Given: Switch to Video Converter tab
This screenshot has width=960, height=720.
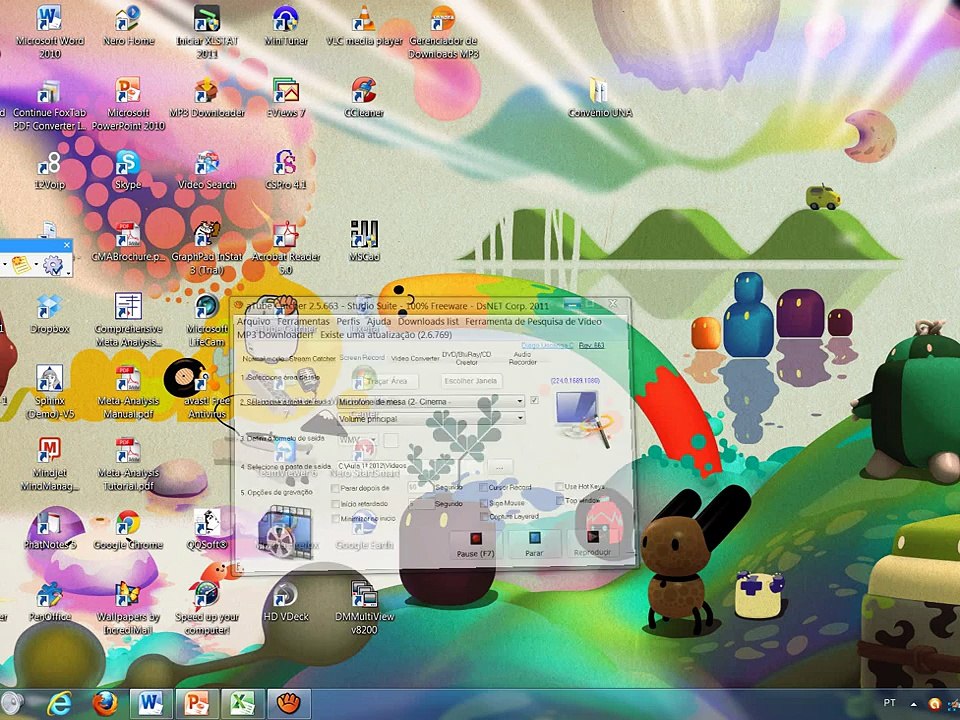Looking at the screenshot, I should [x=415, y=358].
